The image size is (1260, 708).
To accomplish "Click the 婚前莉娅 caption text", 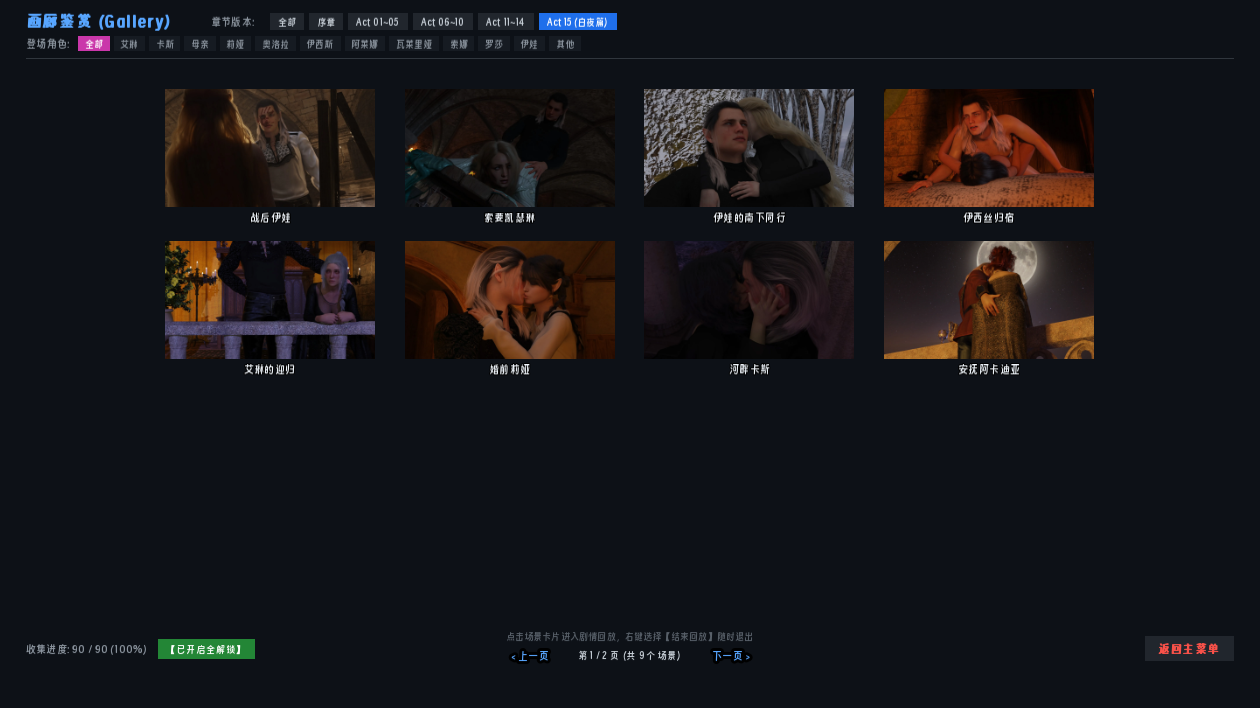I will pyautogui.click(x=510, y=369).
